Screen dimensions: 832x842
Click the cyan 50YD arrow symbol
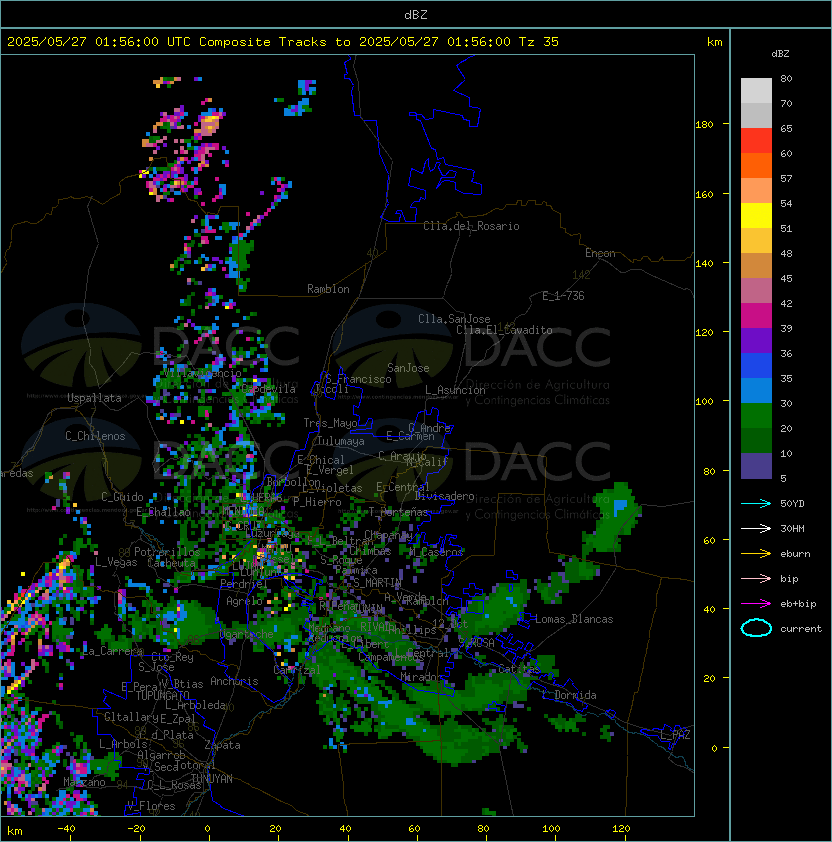(x=756, y=504)
